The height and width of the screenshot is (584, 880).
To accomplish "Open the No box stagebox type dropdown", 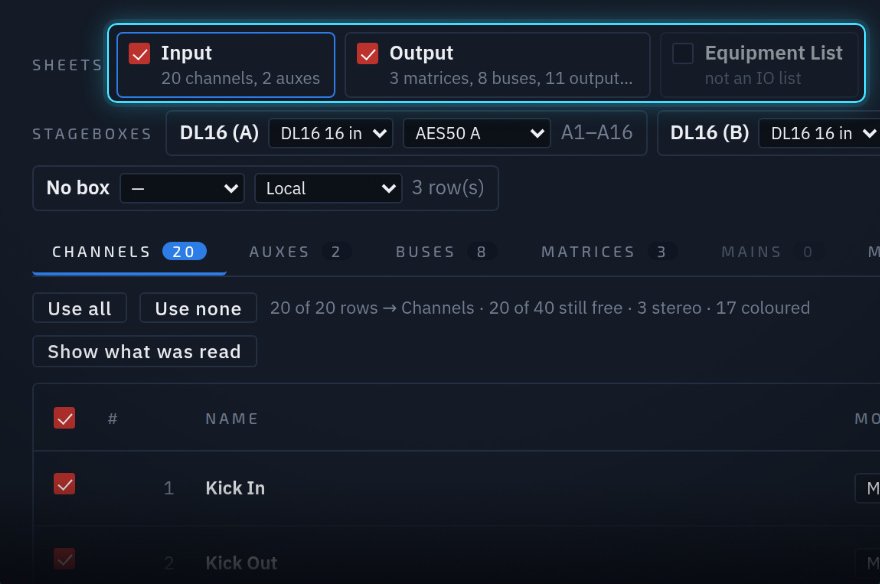I will click(x=182, y=188).
